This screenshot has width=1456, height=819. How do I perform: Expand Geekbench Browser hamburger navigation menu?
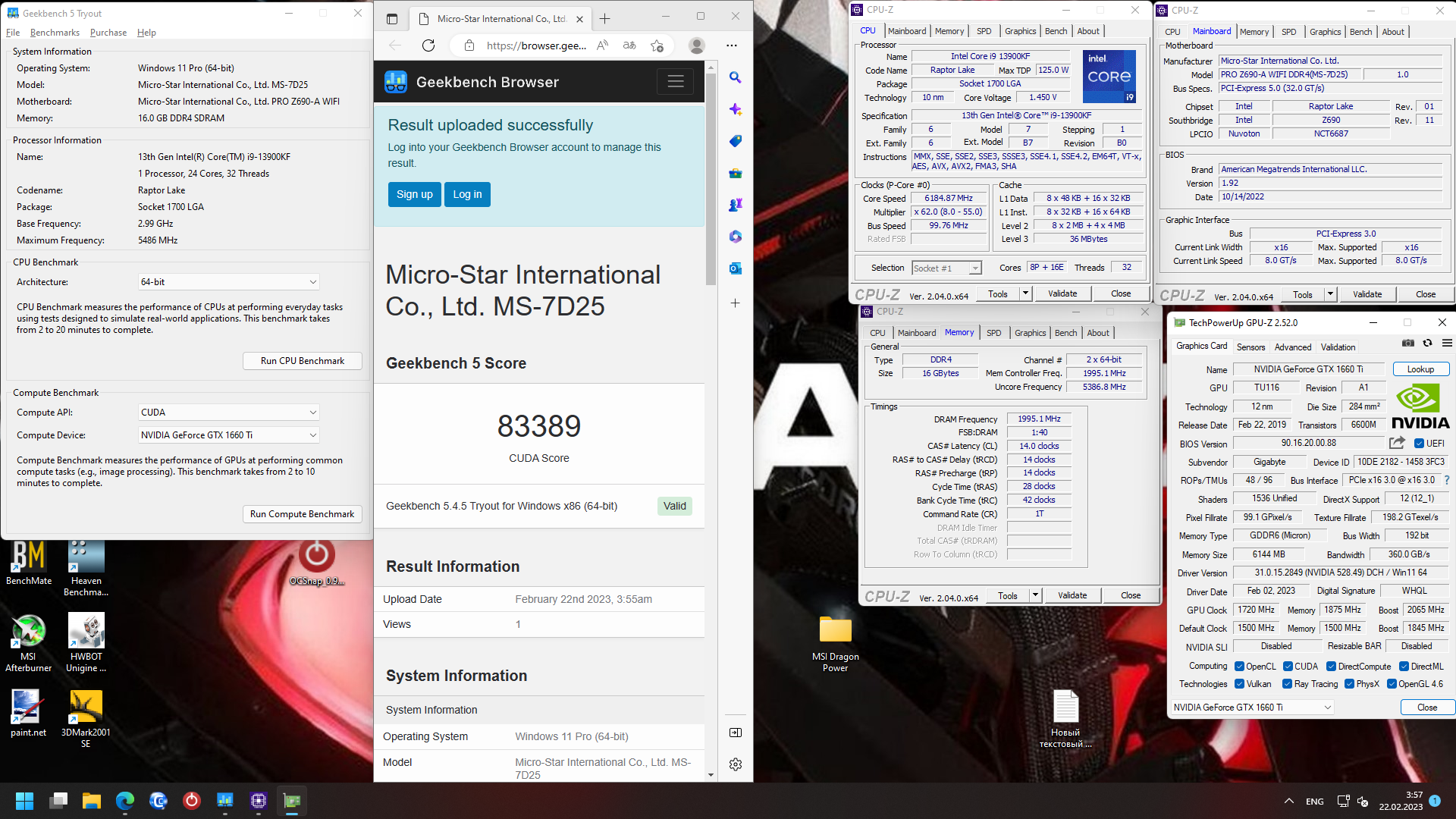(676, 81)
